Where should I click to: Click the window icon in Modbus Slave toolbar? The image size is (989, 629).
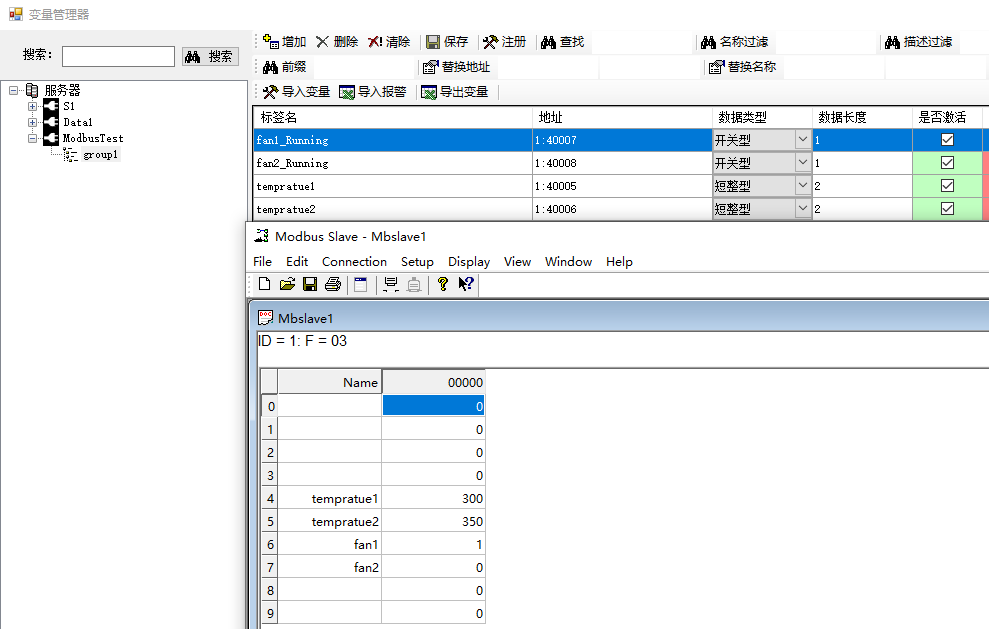click(x=360, y=284)
